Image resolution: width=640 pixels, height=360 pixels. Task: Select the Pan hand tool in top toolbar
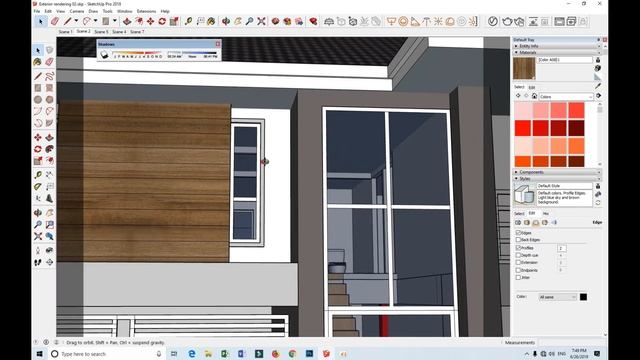(238, 21)
